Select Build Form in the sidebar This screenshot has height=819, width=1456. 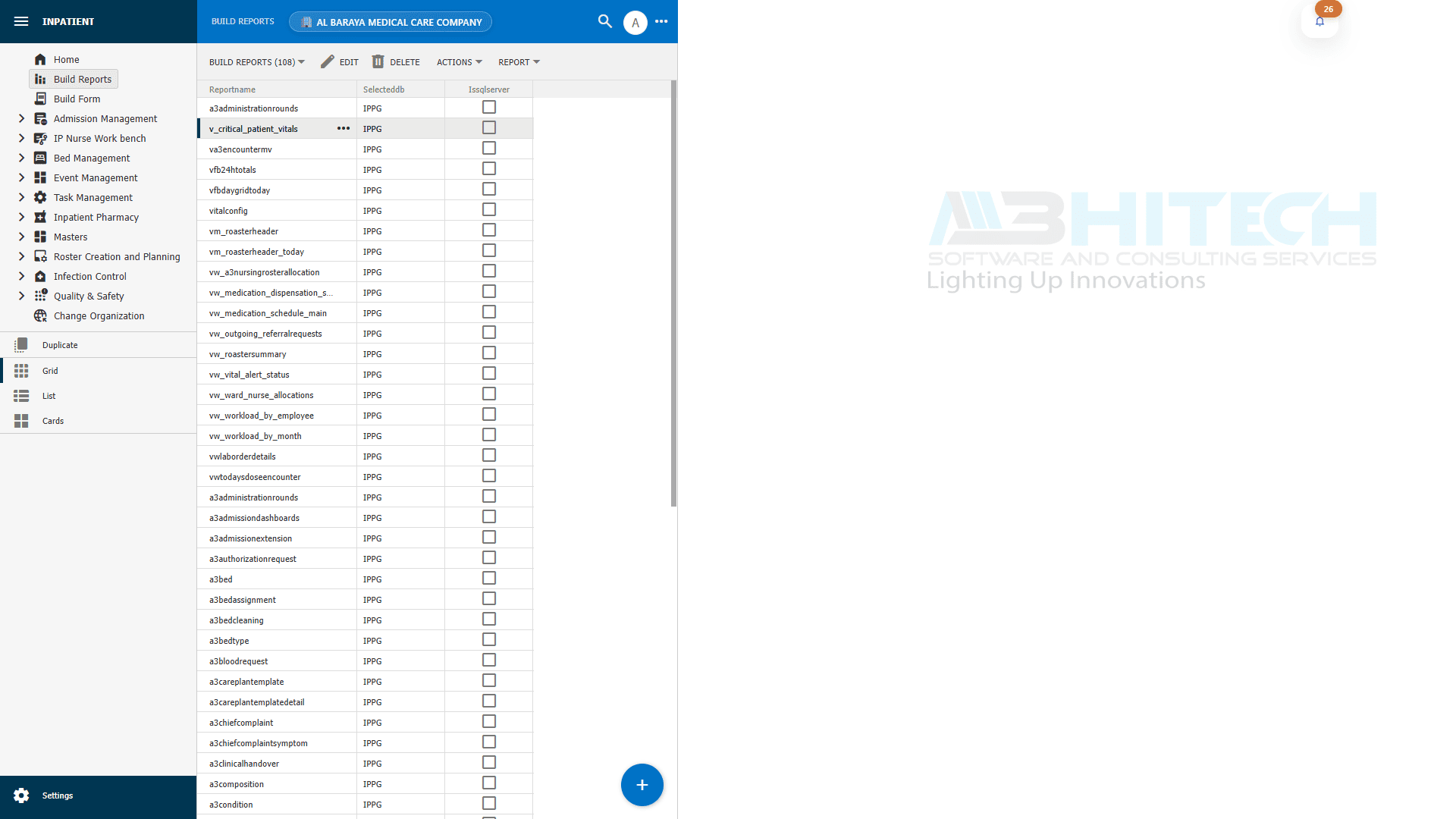click(x=77, y=99)
